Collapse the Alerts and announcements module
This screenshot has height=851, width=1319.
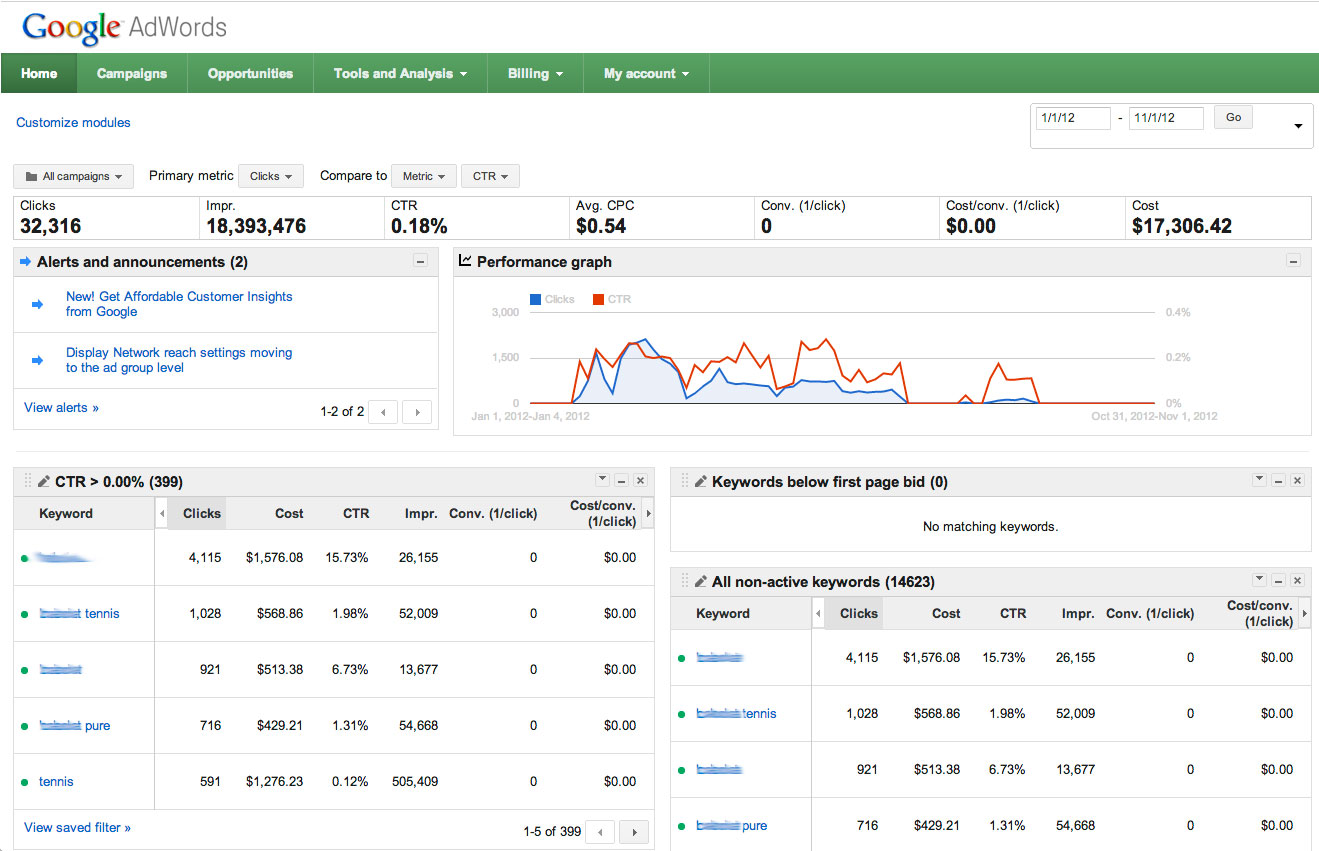(420, 262)
